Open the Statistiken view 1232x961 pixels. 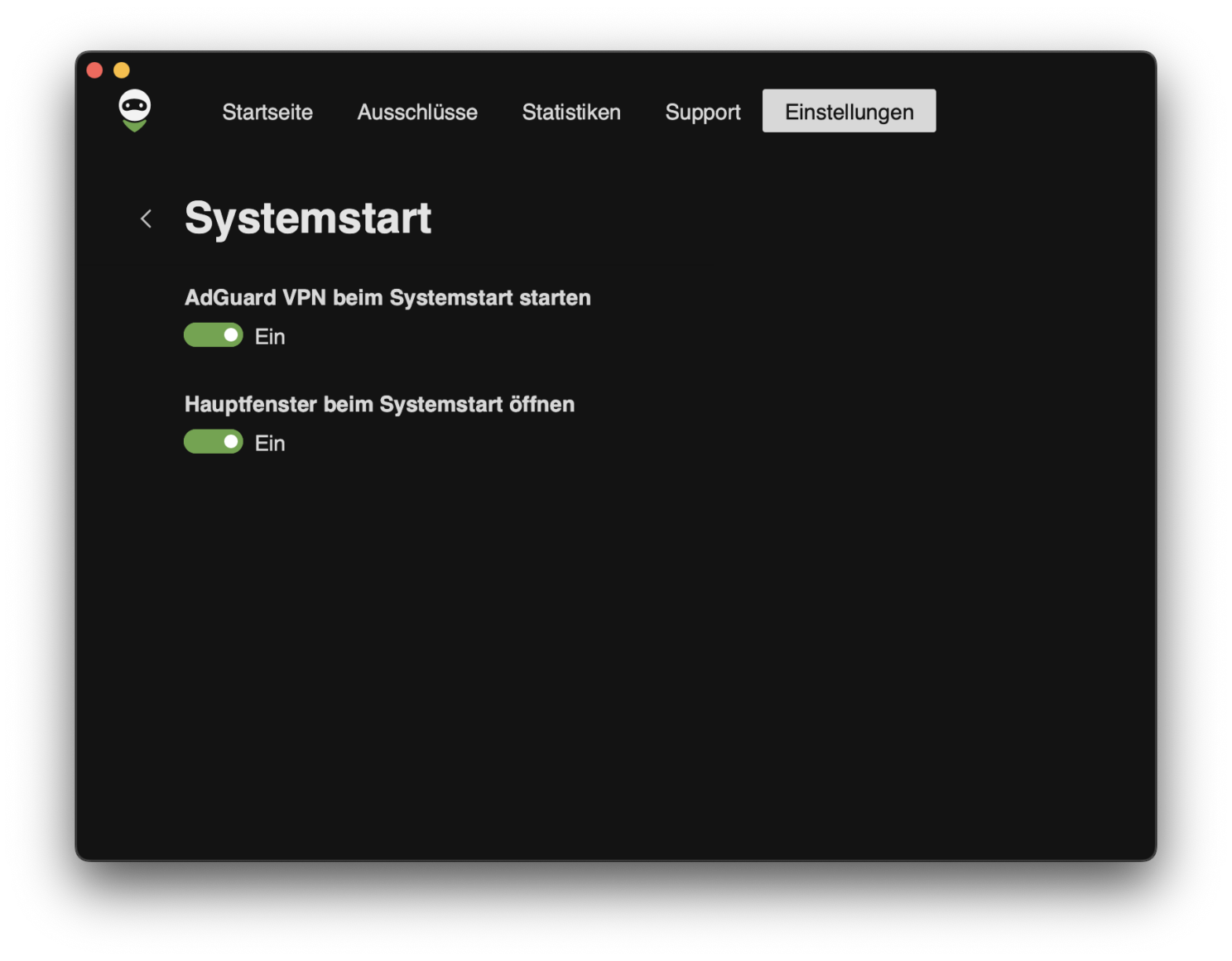(570, 112)
